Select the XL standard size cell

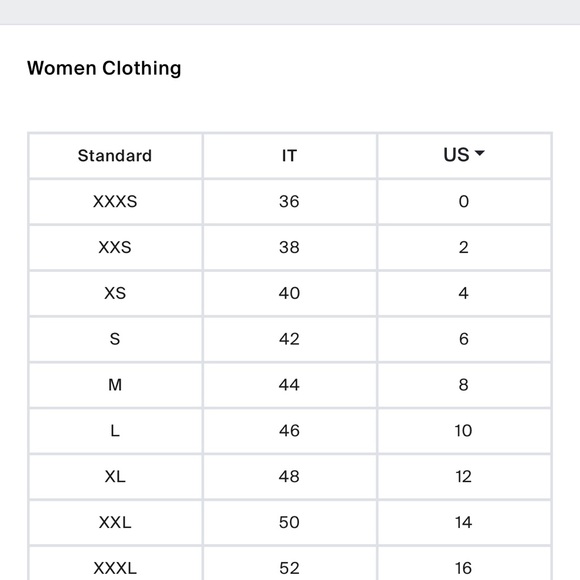(x=115, y=477)
